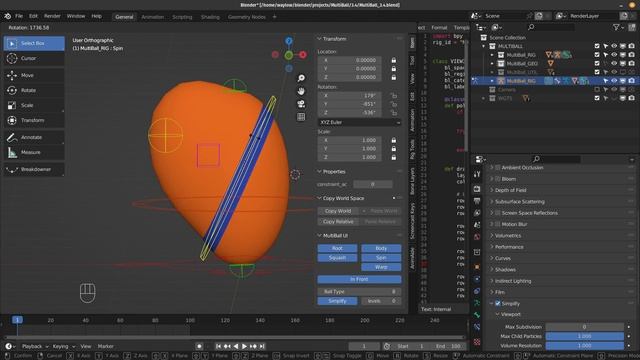Enable the Motion Blur checkbox
Image resolution: width=640 pixels, height=360 pixels.
(x=498, y=224)
